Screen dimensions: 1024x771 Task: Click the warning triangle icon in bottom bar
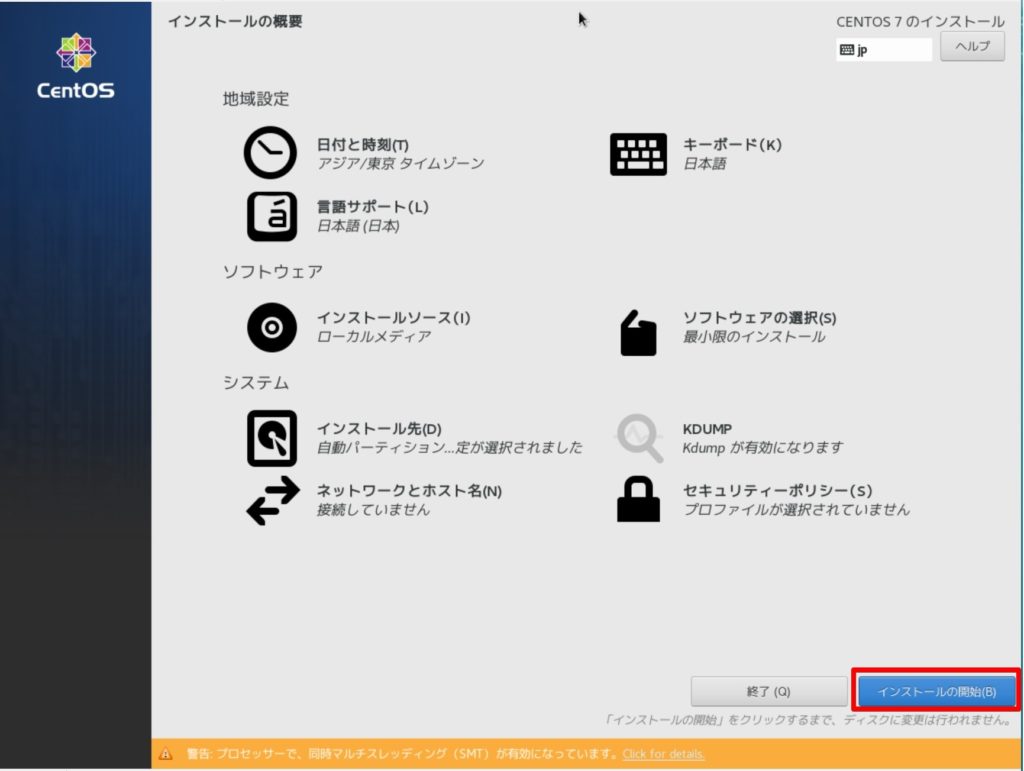pos(166,754)
